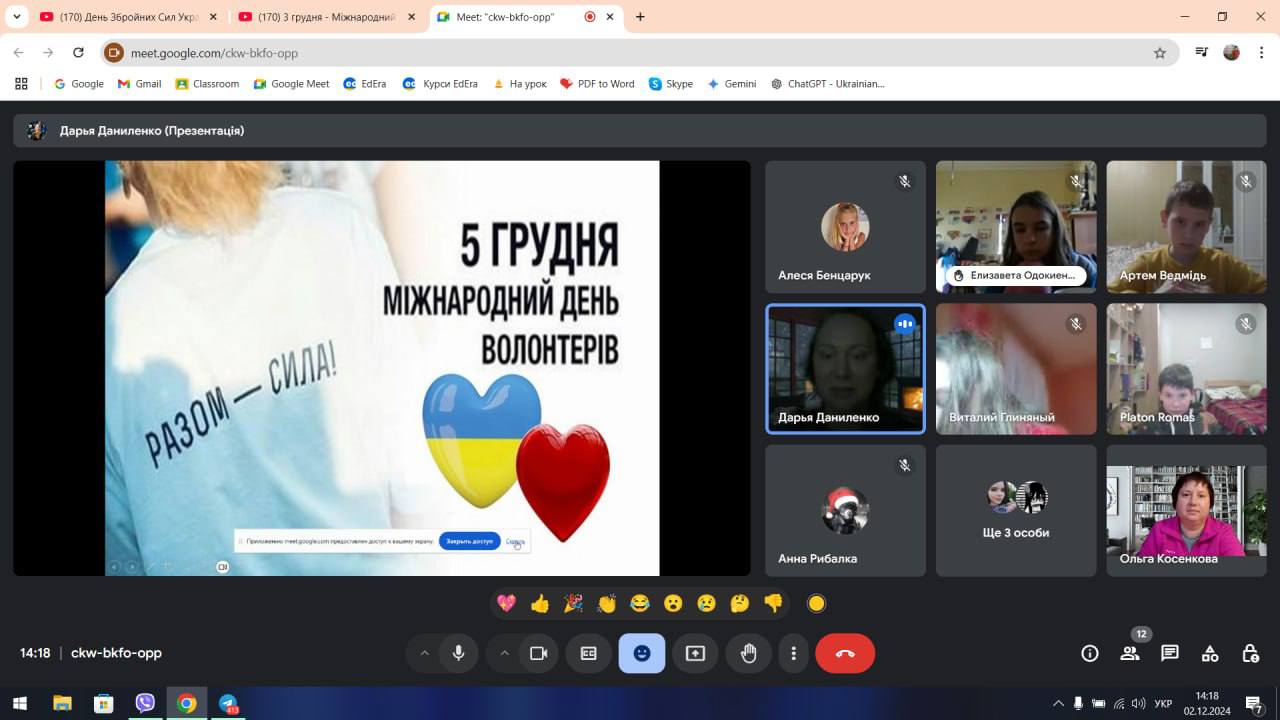Screen dimensions: 1280x720
Task: Select the yellow skin tone swatch
Action: (816, 603)
